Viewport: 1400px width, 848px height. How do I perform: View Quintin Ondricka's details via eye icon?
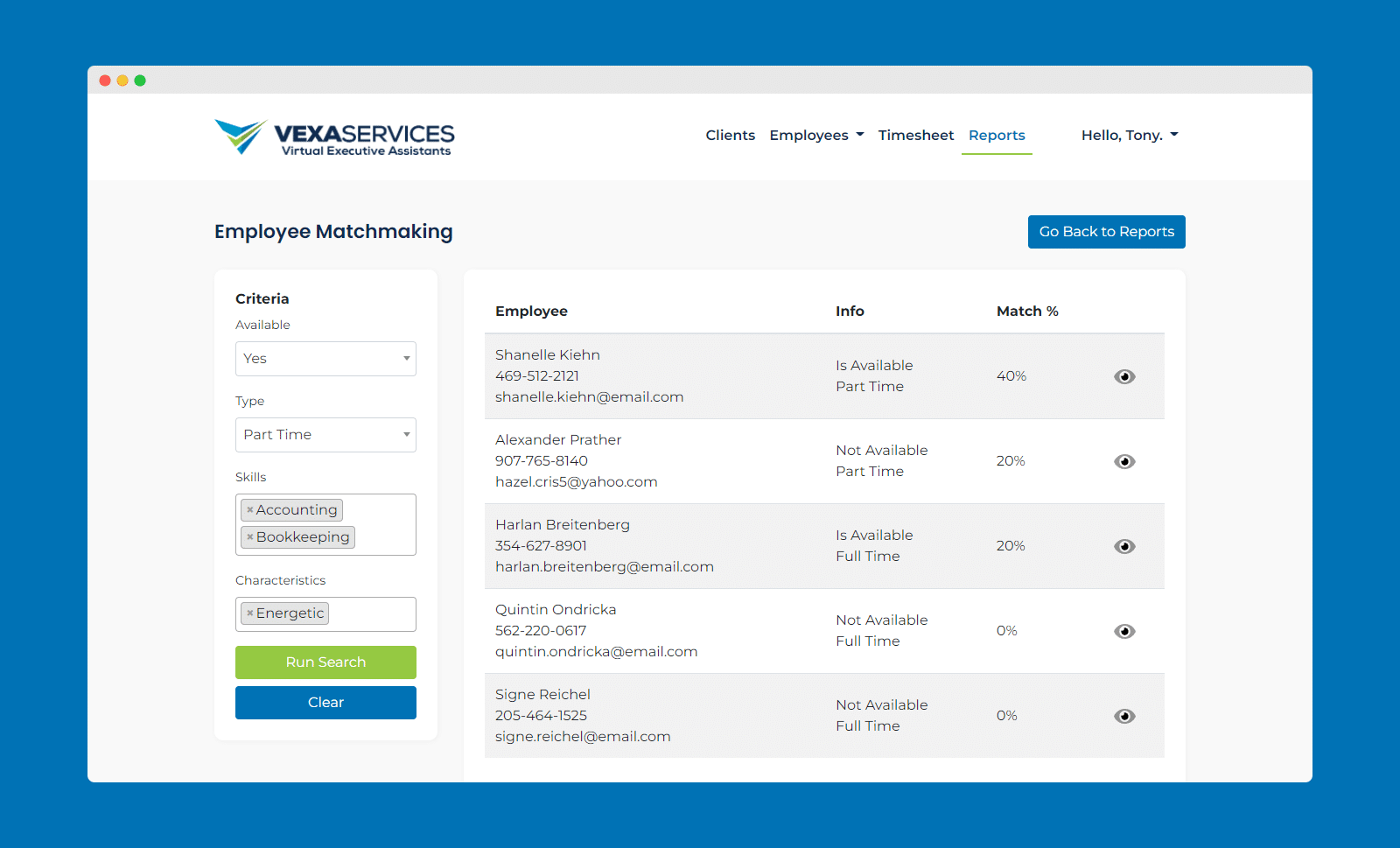(1124, 631)
